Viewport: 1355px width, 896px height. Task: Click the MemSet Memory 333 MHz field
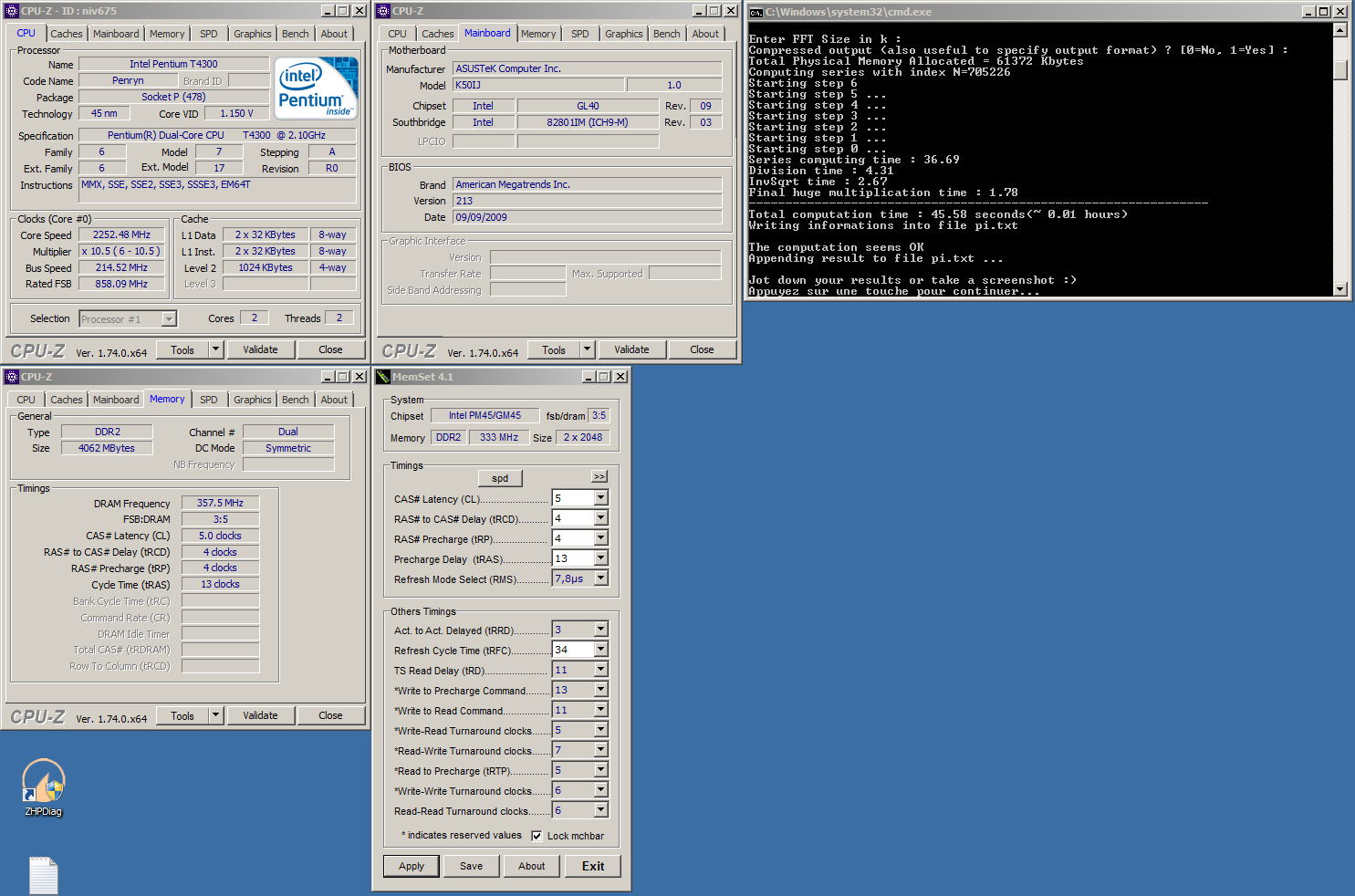pos(499,437)
